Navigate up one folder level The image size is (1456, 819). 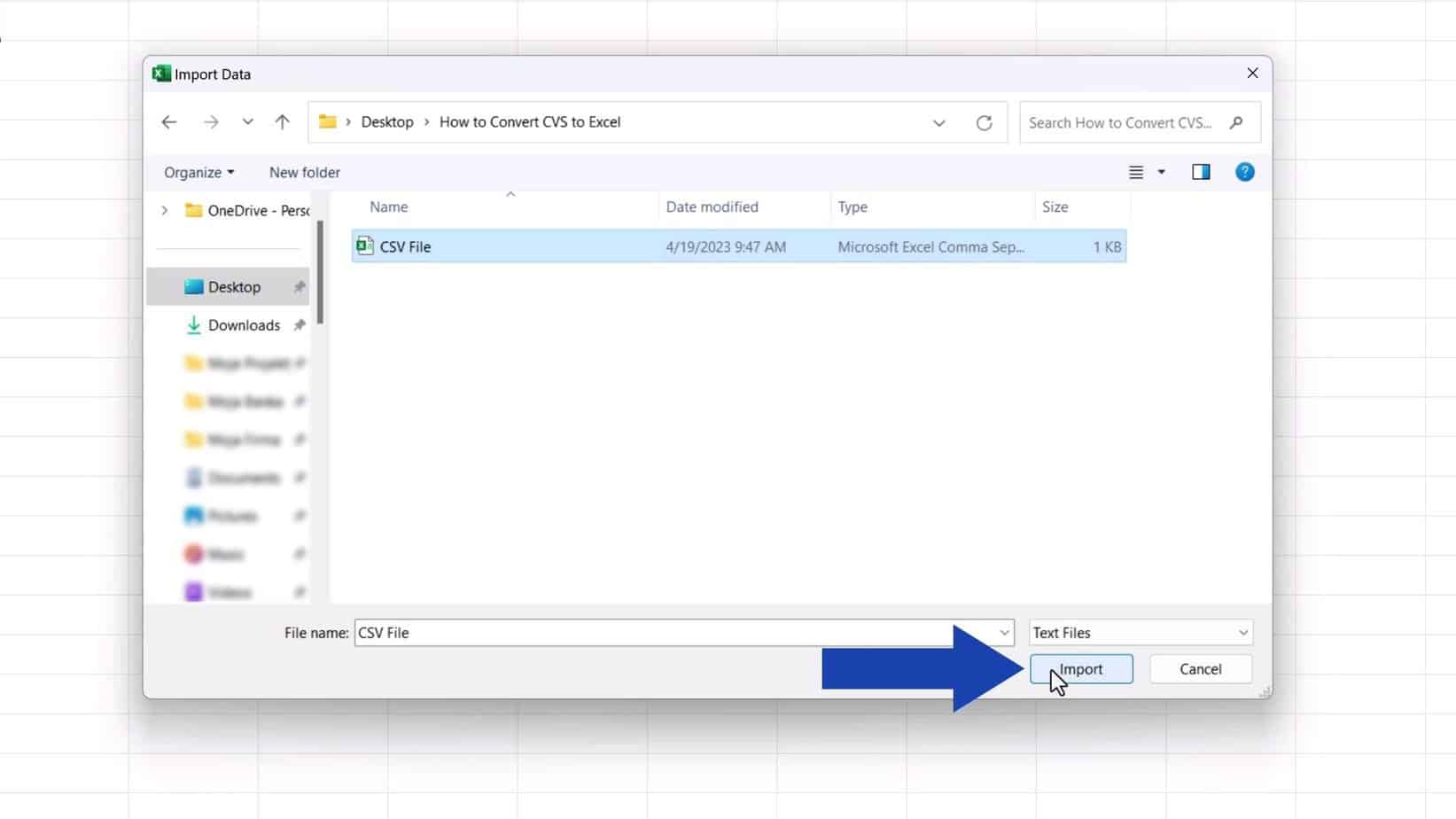click(282, 121)
